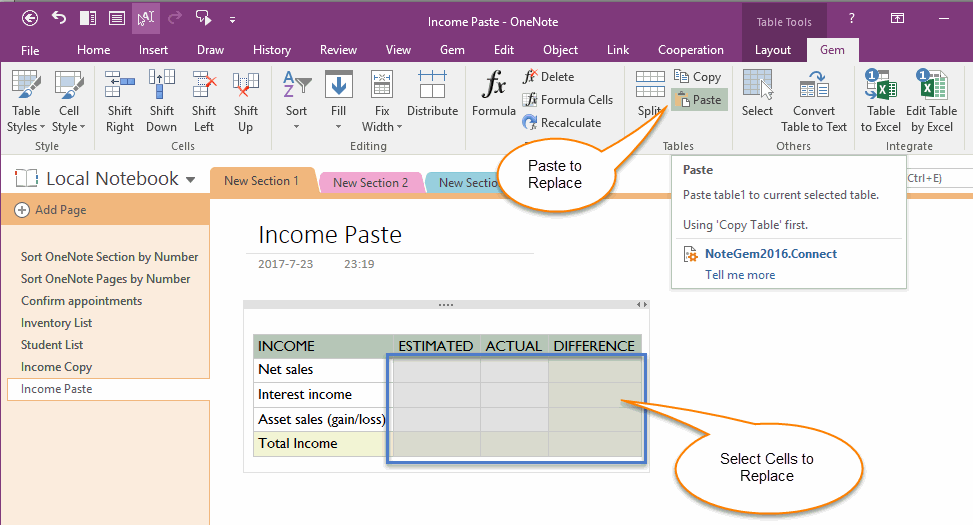Click the Back arrow in title bar
Viewport: 973px width, 525px height.
[30, 19]
